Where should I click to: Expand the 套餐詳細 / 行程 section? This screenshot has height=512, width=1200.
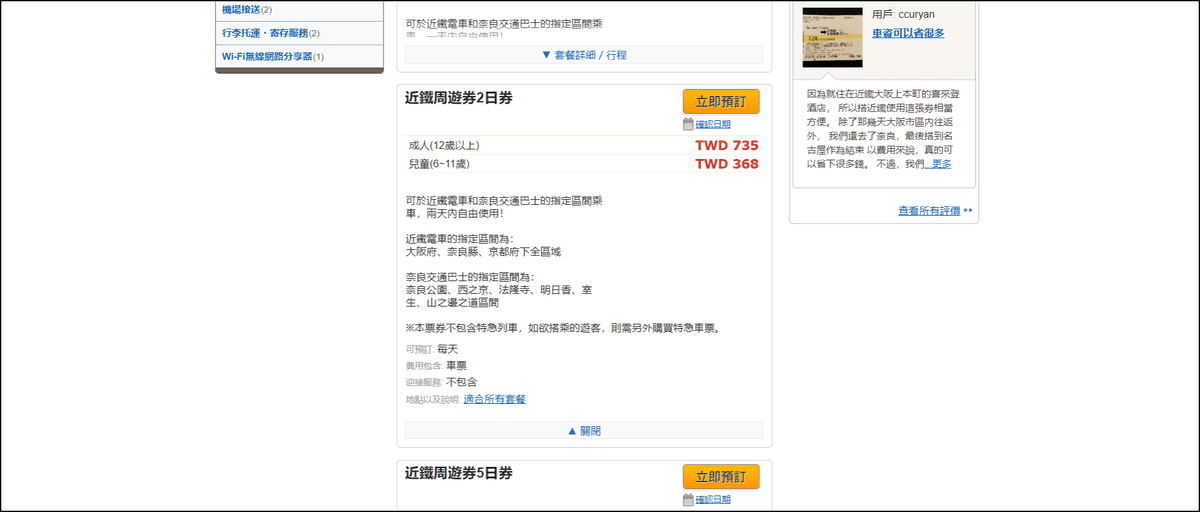click(584, 55)
